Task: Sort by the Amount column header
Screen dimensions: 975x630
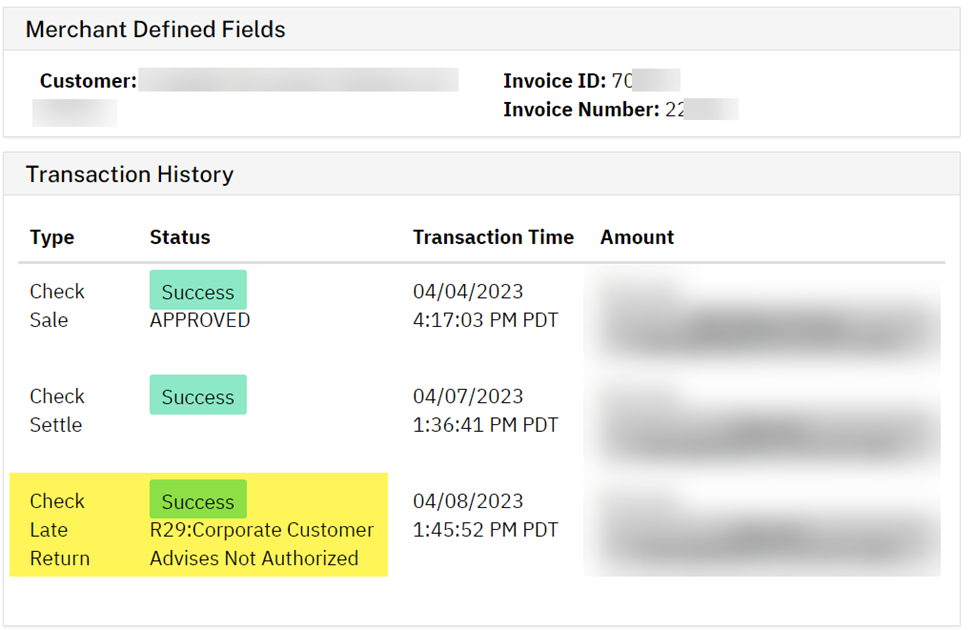Action: pos(637,237)
